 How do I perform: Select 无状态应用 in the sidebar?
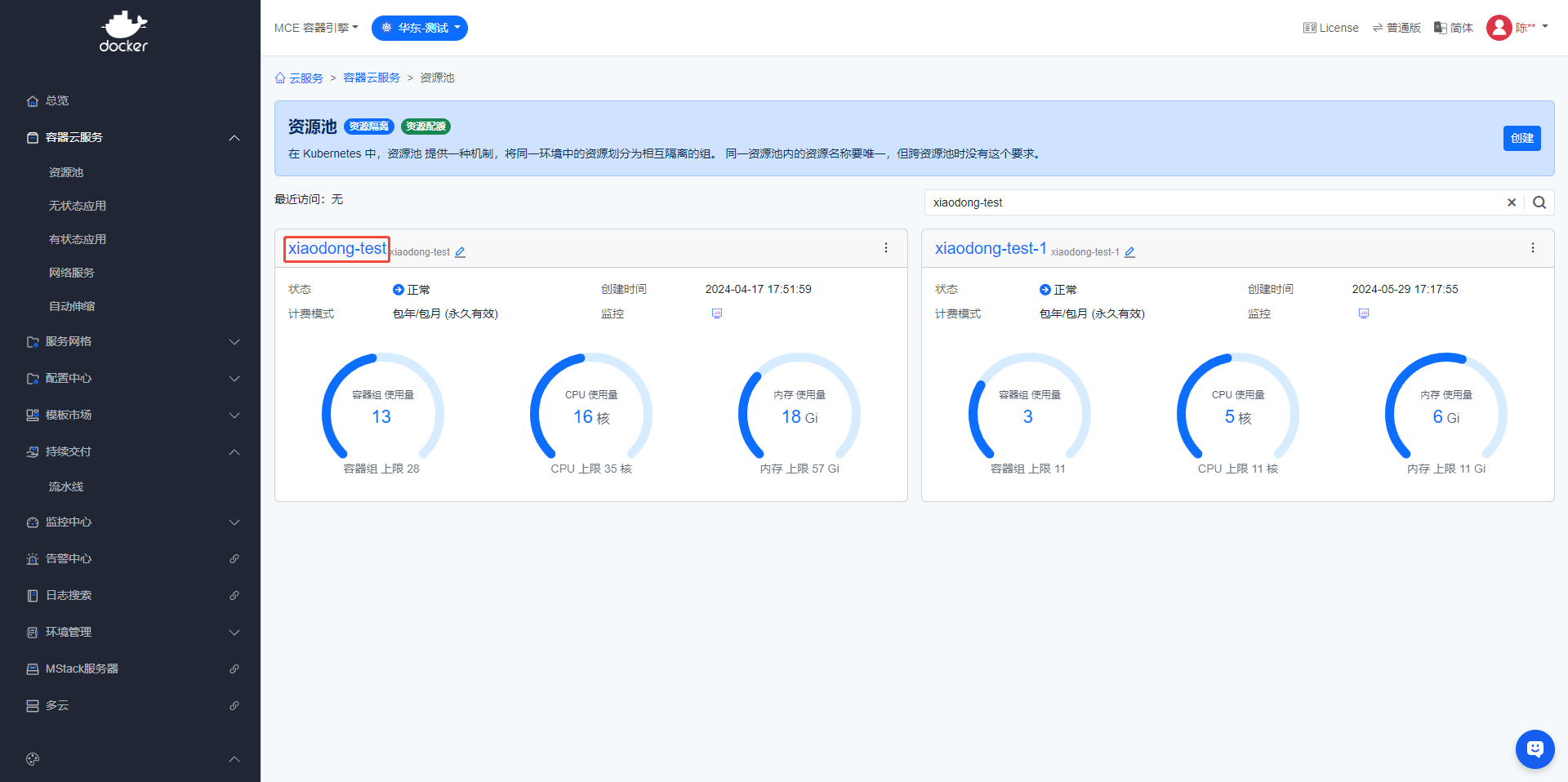(78, 206)
